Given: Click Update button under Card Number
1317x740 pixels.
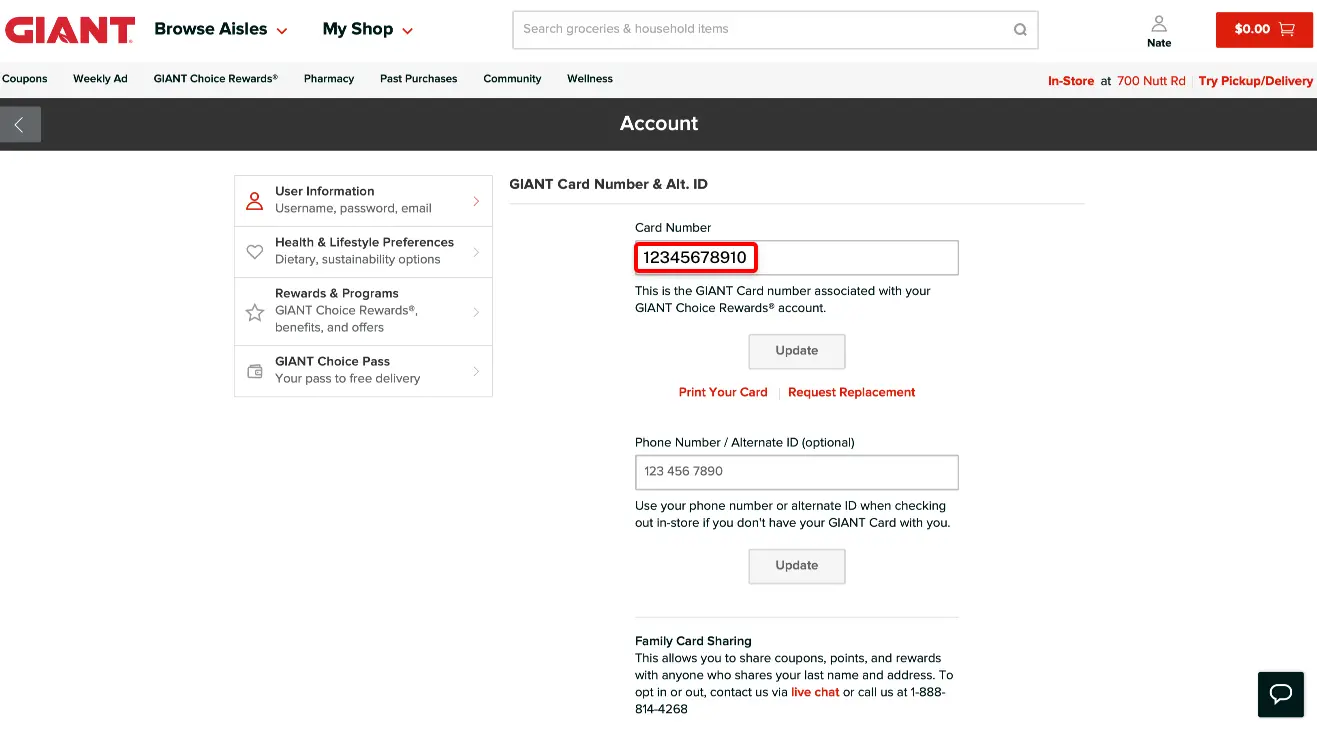Looking at the screenshot, I should (x=797, y=351).
